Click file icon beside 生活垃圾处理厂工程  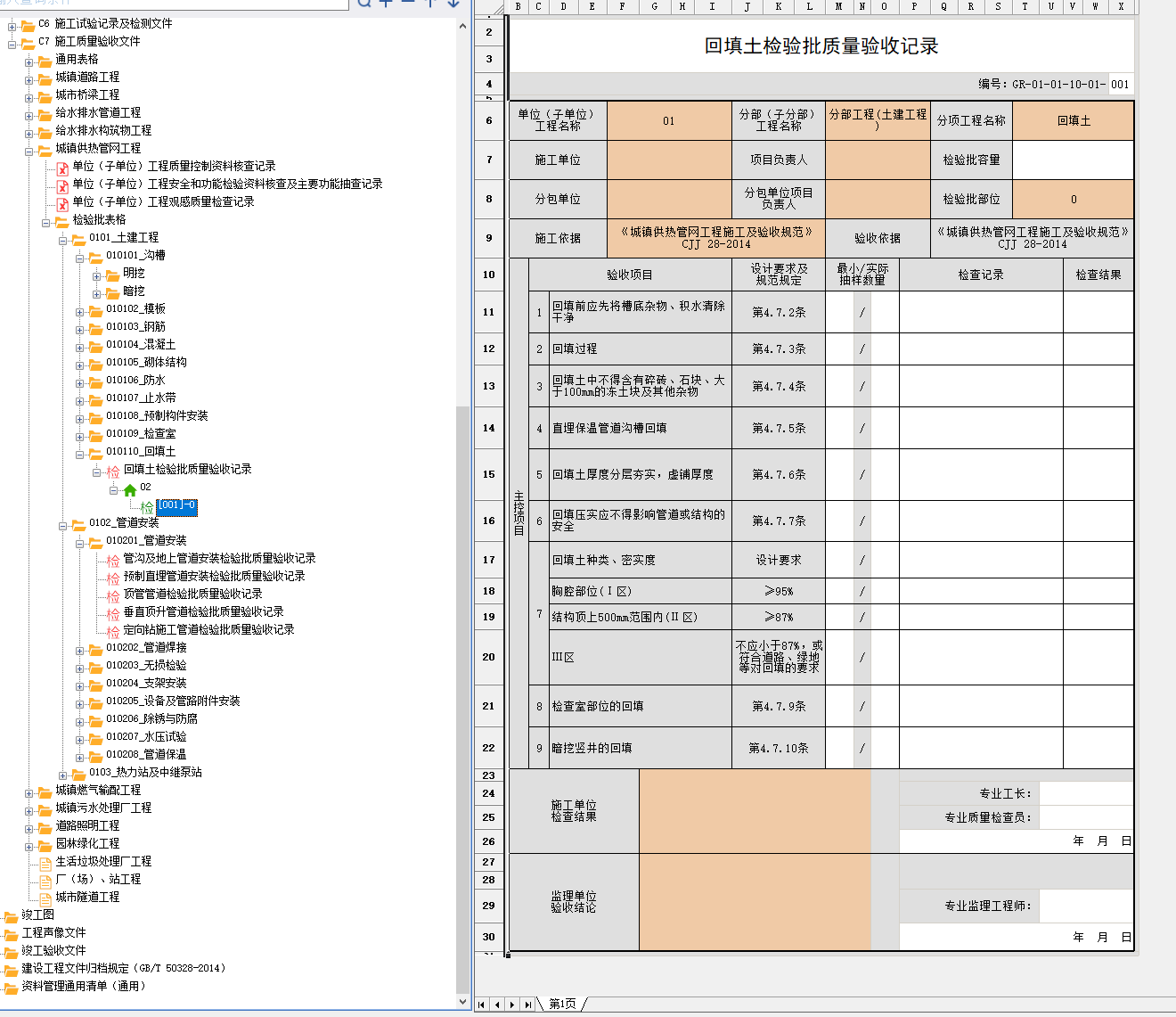pyautogui.click(x=45, y=863)
